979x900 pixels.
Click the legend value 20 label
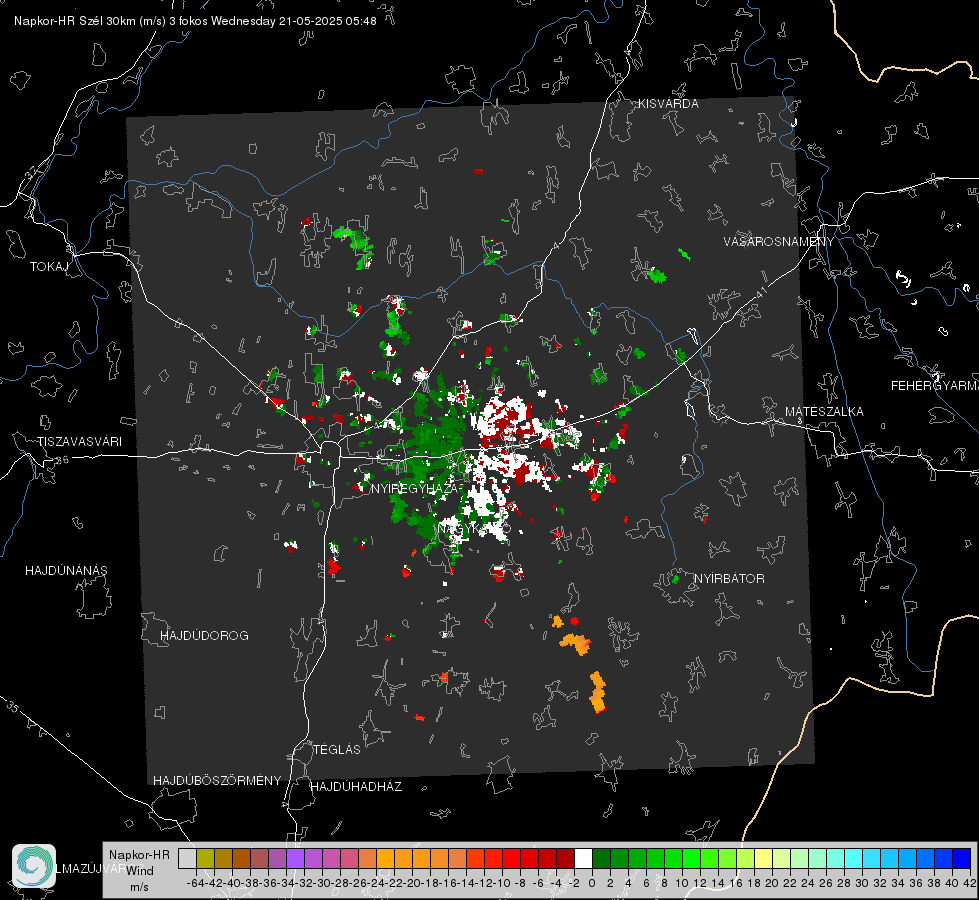tap(772, 883)
